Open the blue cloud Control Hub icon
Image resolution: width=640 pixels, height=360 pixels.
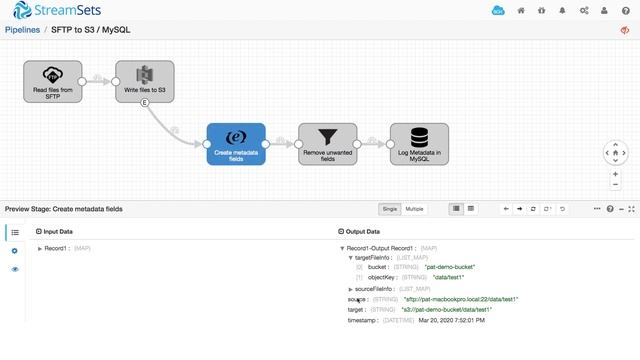pos(498,10)
